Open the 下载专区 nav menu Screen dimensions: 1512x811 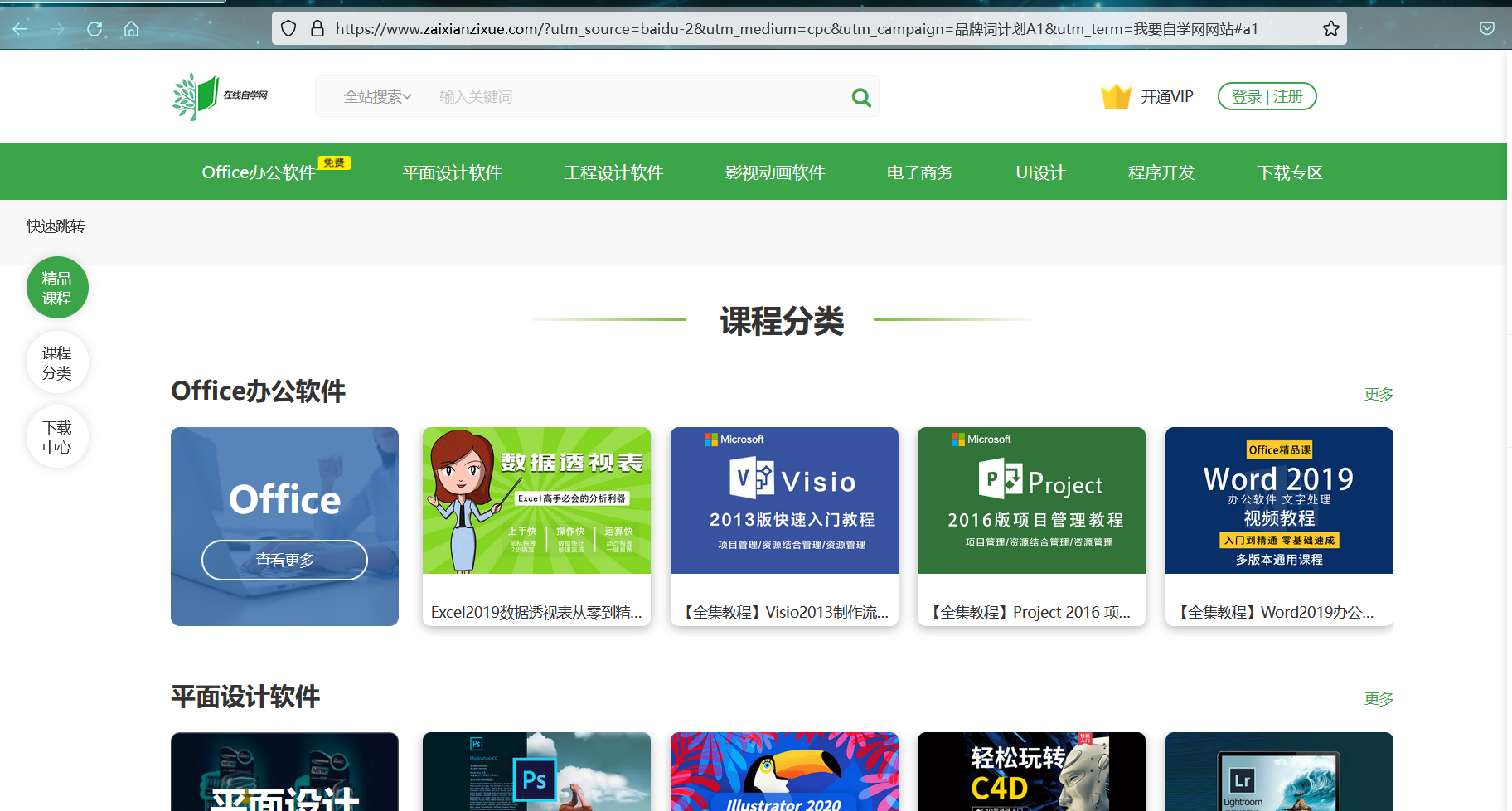(1290, 172)
